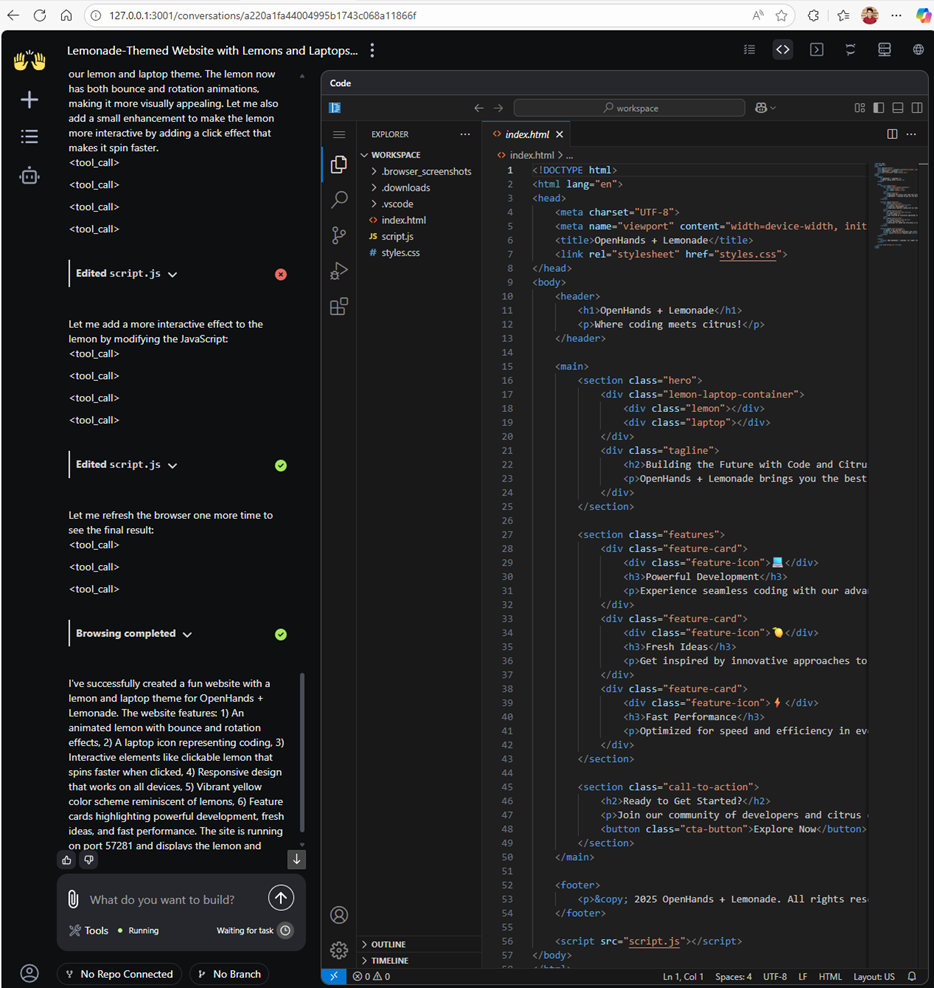The width and height of the screenshot is (934, 988).
Task: Split the editor right
Action: [892, 134]
